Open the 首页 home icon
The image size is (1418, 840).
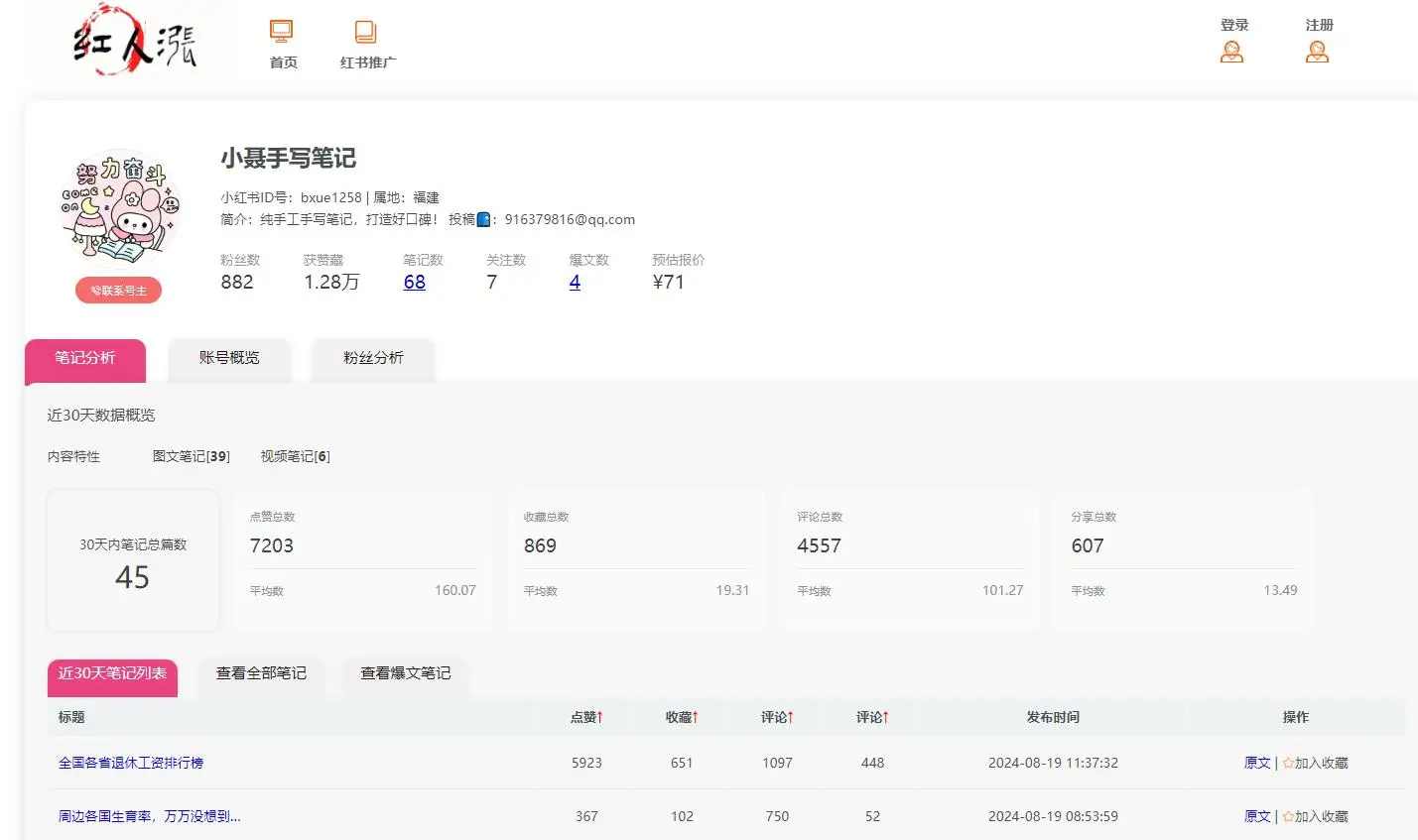coord(281,31)
